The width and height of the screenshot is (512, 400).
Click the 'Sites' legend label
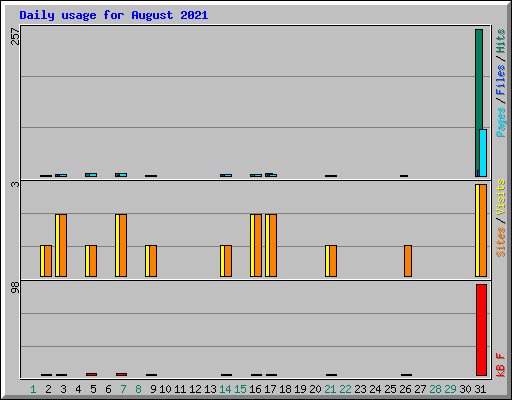pos(501,242)
